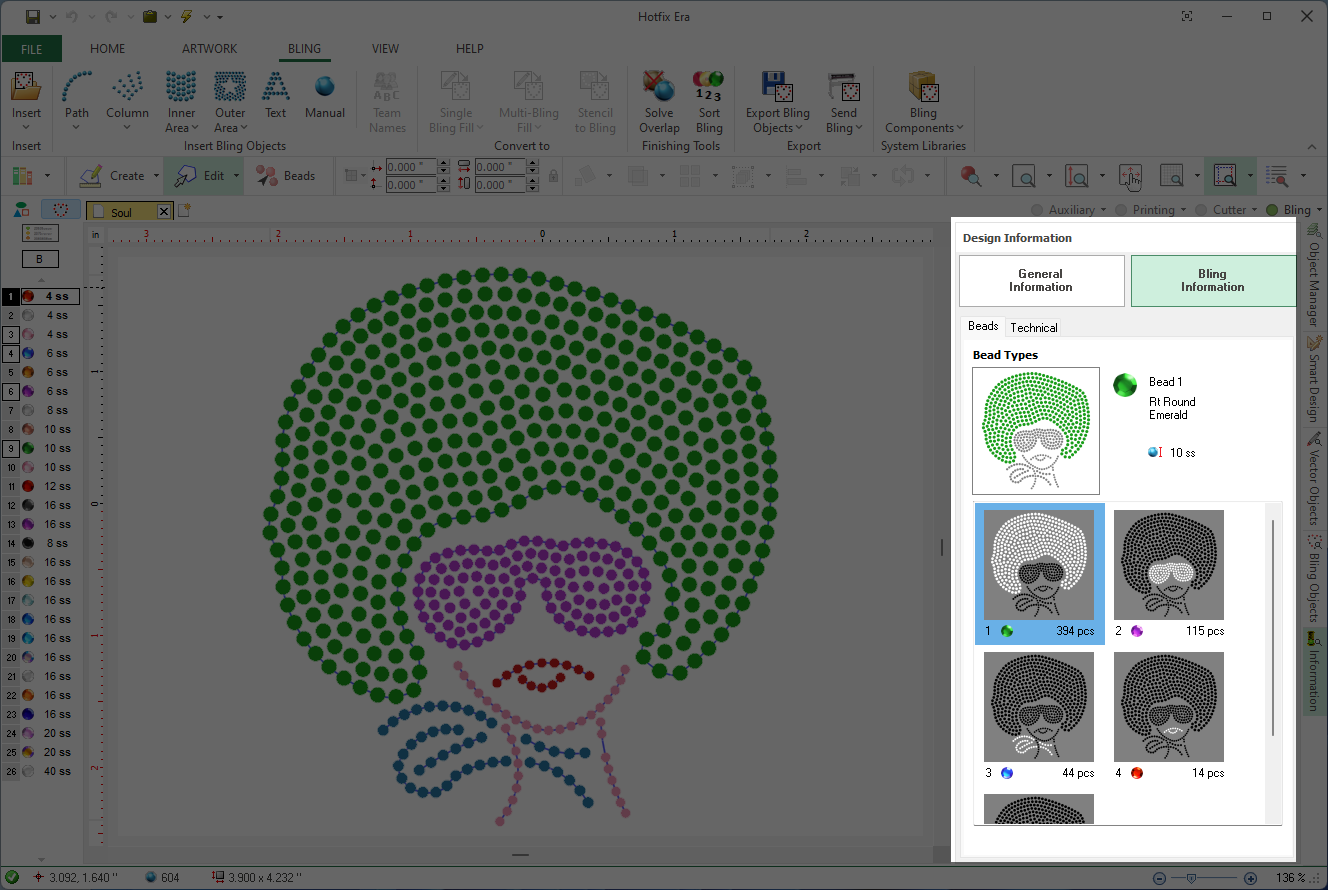Viewport: 1328px width, 890px height.
Task: Toggle the Bling layer radio button
Action: (1272, 210)
